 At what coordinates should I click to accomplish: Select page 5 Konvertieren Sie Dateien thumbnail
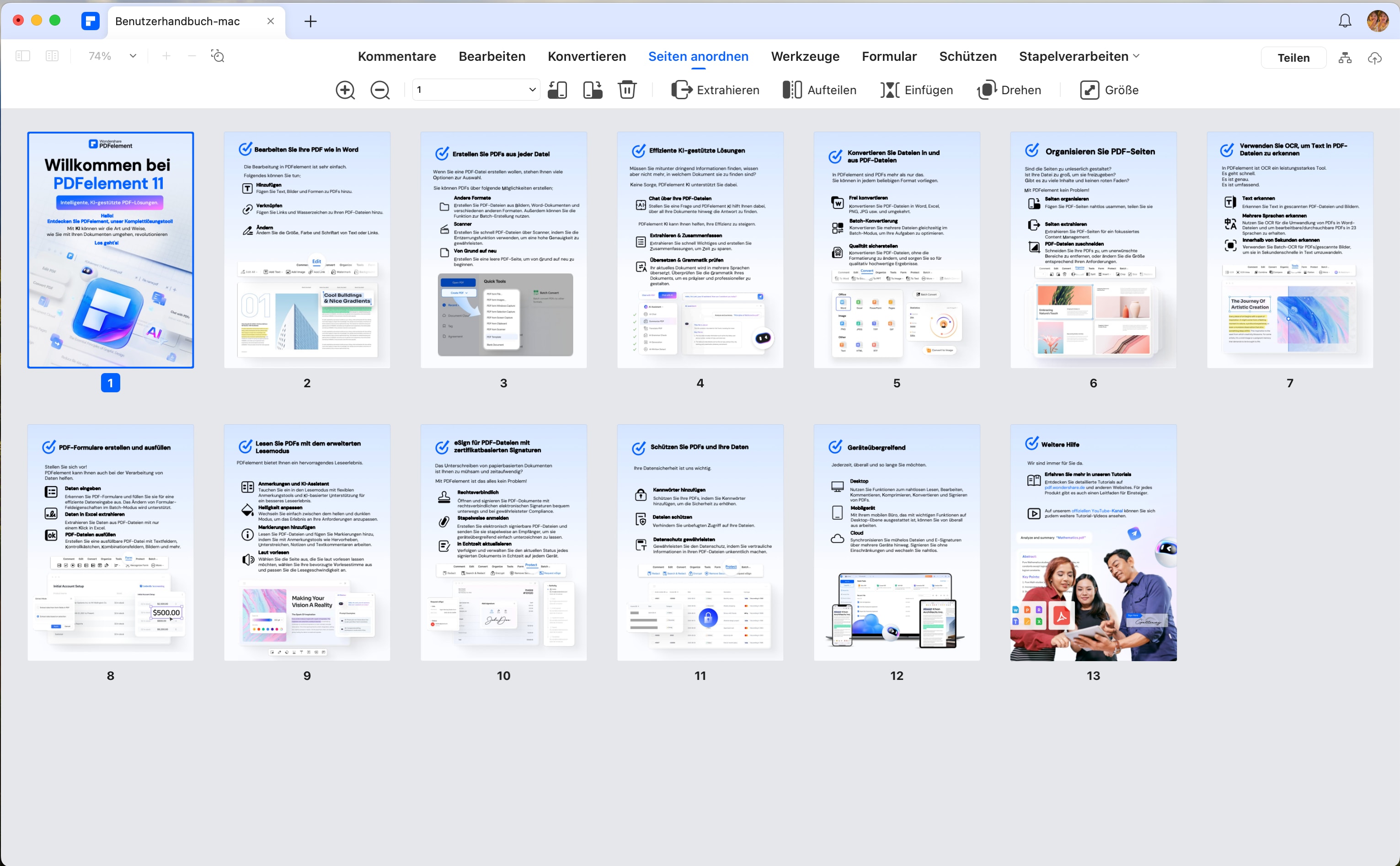(x=897, y=250)
